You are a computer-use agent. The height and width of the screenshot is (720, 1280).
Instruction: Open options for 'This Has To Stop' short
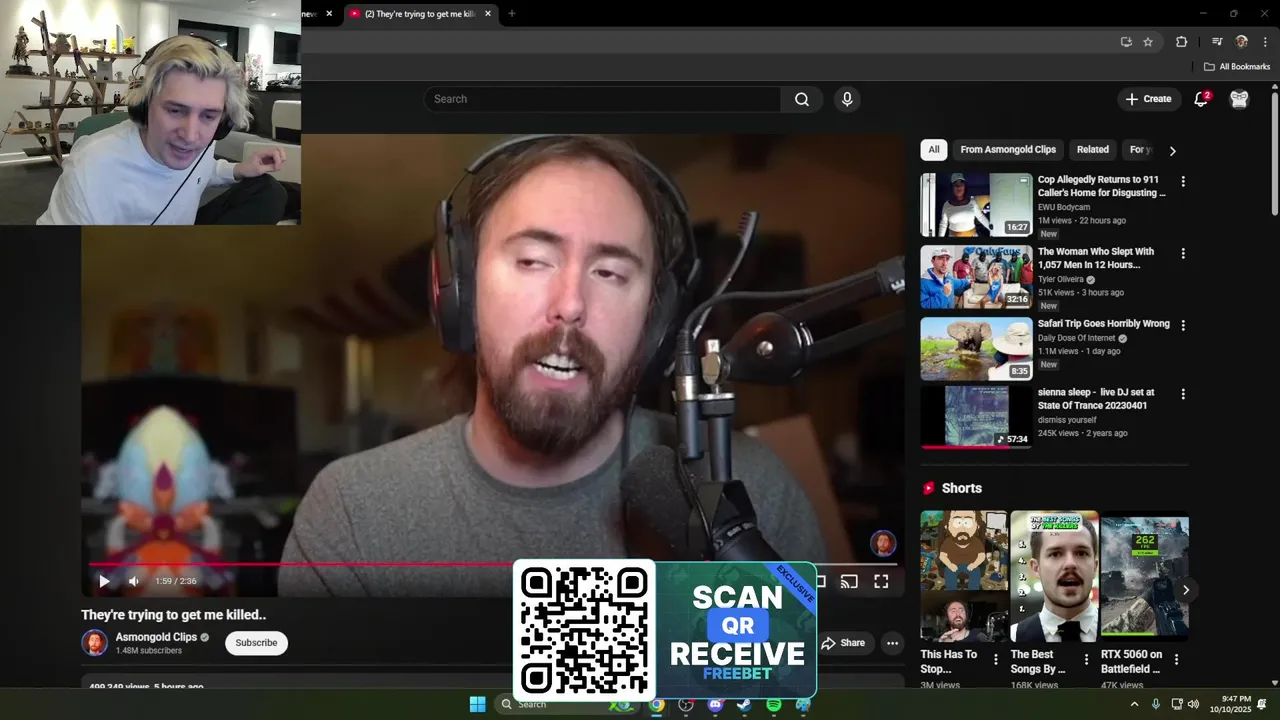[x=995, y=659]
